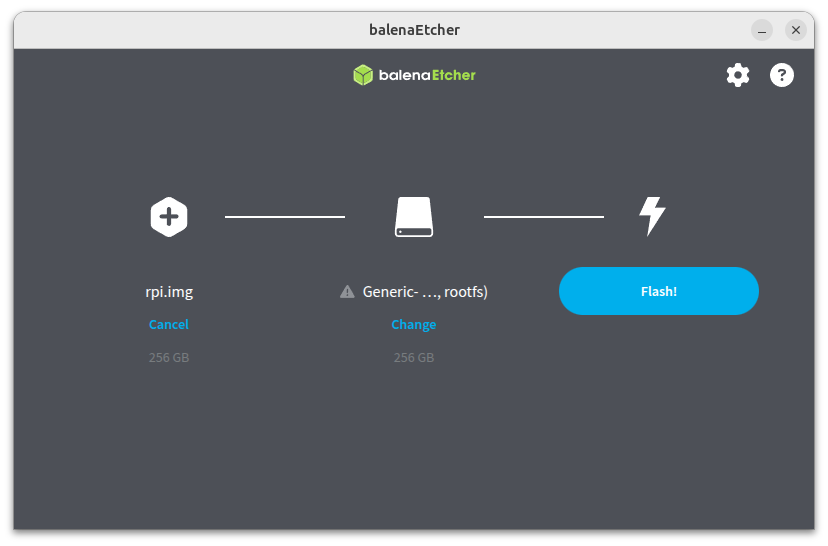The height and width of the screenshot is (546, 828).
Task: Minimize the balenaEtcher window
Action: click(x=762, y=30)
